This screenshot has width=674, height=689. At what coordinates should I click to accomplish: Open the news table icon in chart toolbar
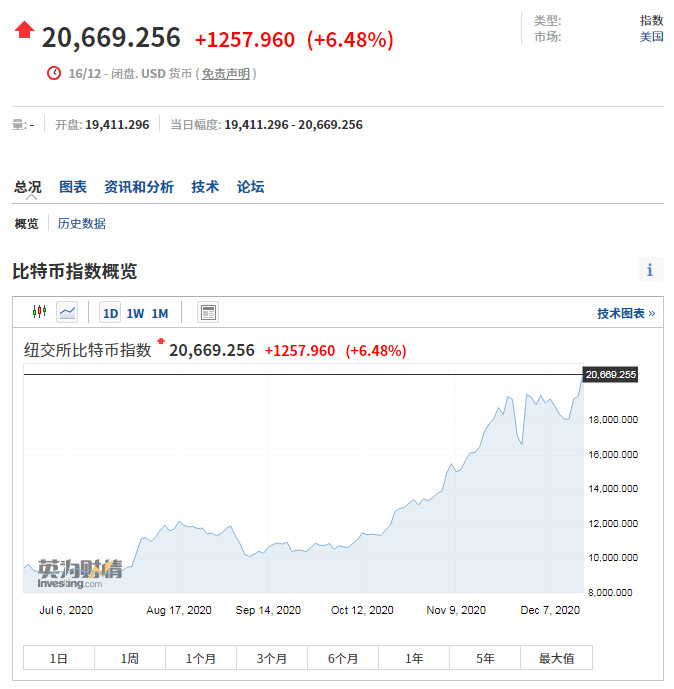pos(208,312)
